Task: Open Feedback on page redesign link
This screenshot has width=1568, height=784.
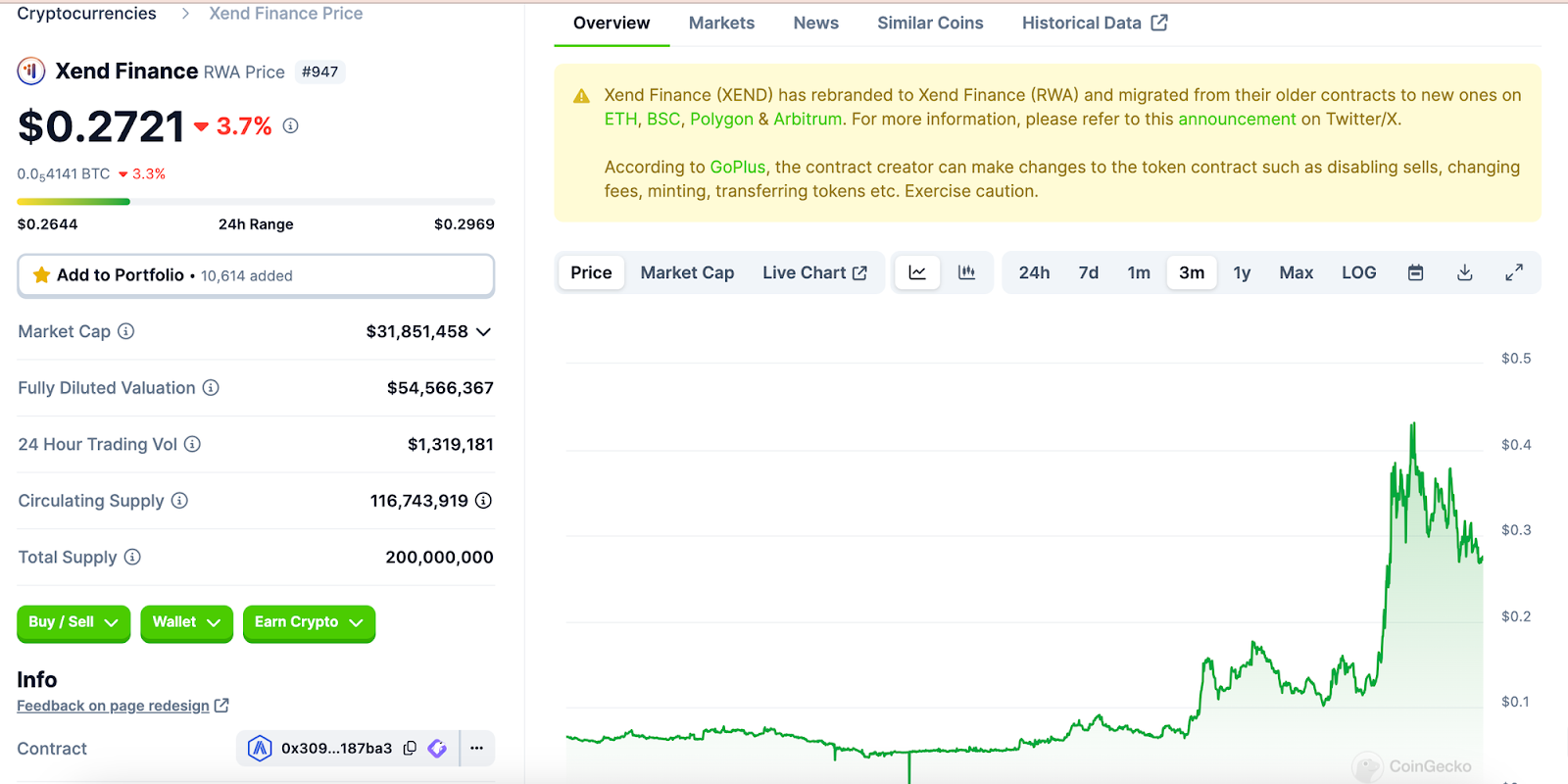Action: pos(113,706)
